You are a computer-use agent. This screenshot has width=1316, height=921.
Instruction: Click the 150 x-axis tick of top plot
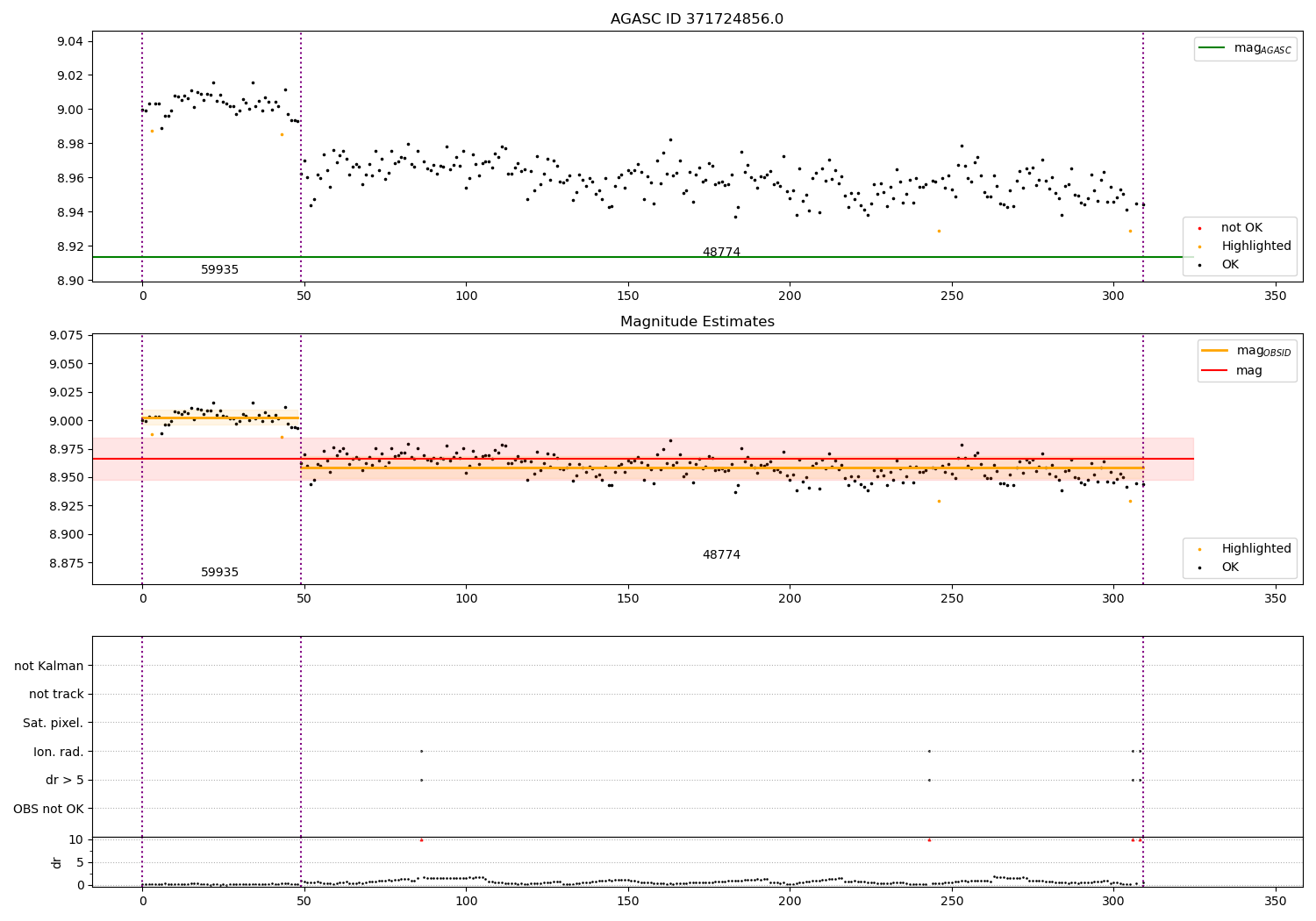(x=627, y=296)
